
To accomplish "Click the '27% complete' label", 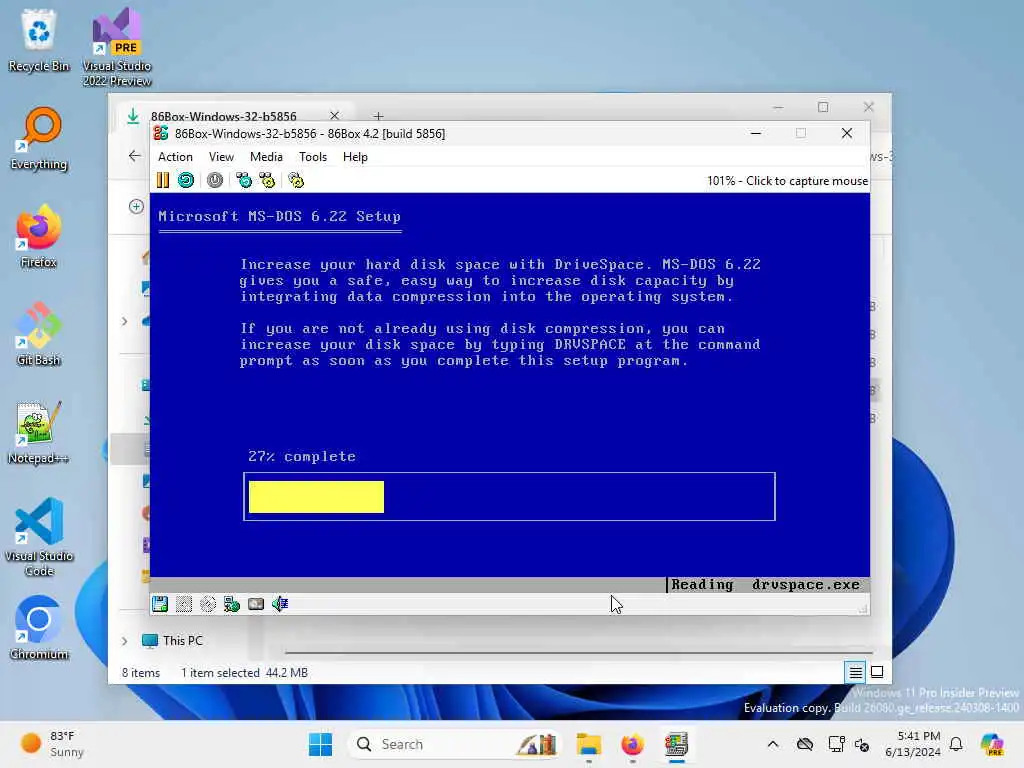I will coord(302,456).
